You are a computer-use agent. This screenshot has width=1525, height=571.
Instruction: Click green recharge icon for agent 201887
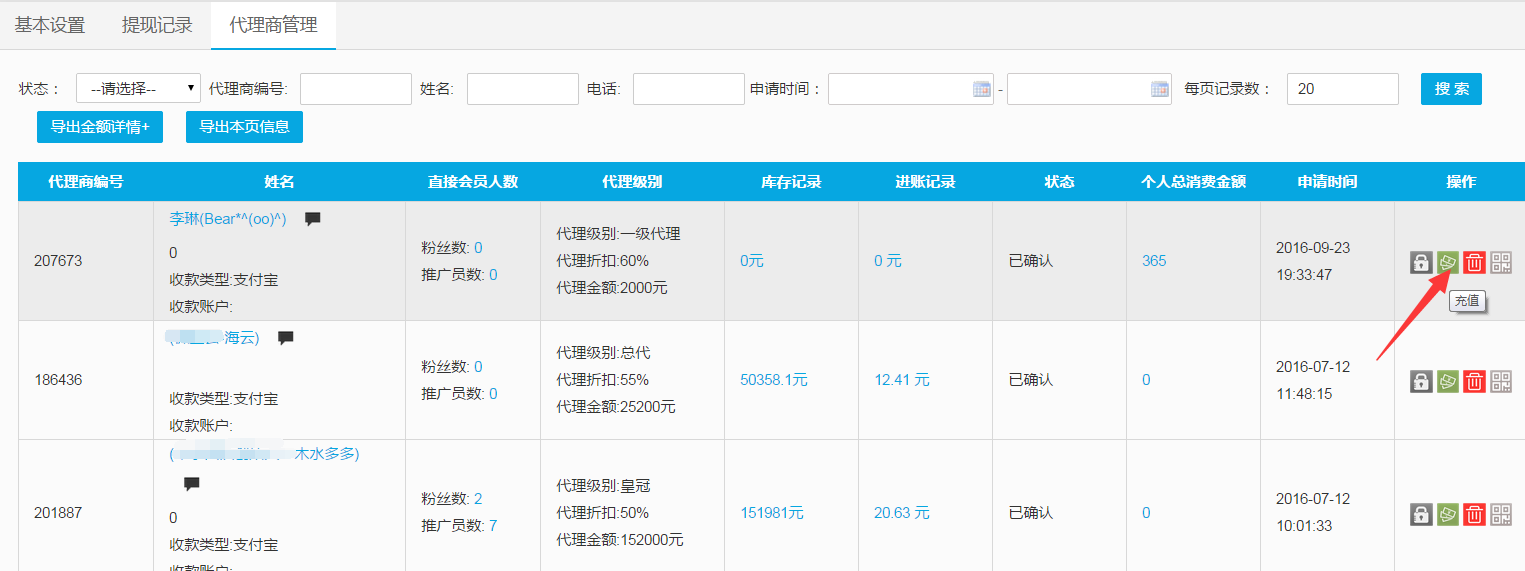pos(1447,514)
